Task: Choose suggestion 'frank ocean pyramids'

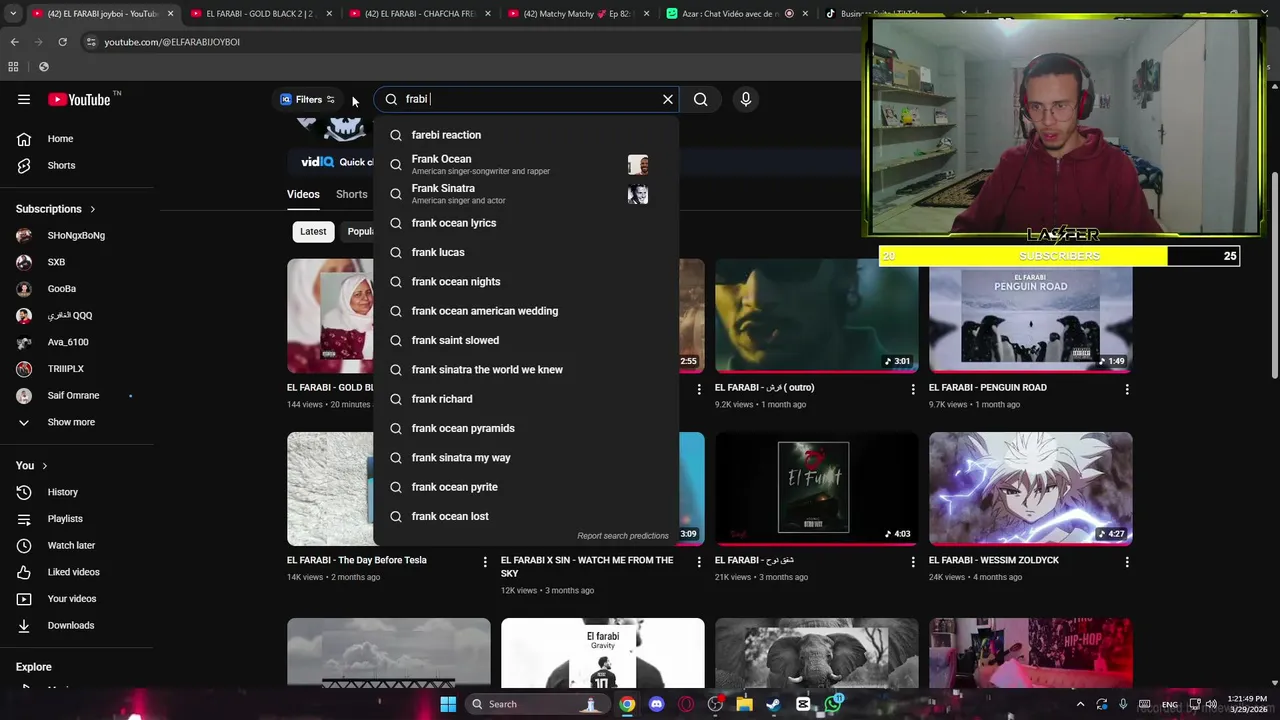Action: click(x=526, y=428)
